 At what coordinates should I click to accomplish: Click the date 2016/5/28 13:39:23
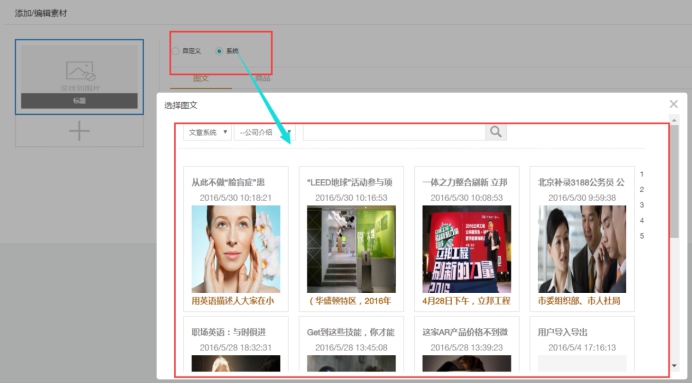click(466, 348)
